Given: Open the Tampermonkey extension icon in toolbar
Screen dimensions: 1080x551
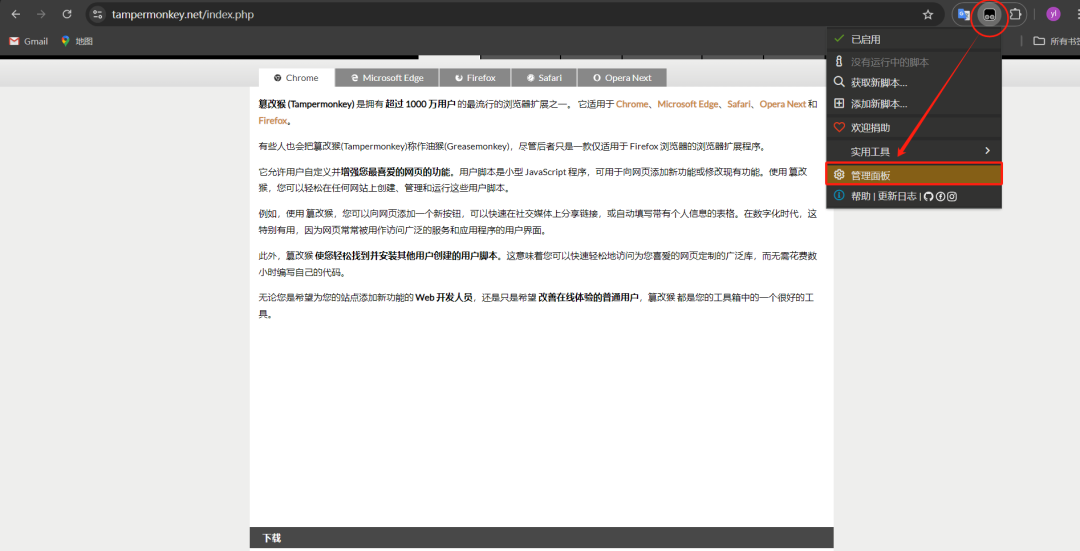Looking at the screenshot, I should [x=989, y=14].
